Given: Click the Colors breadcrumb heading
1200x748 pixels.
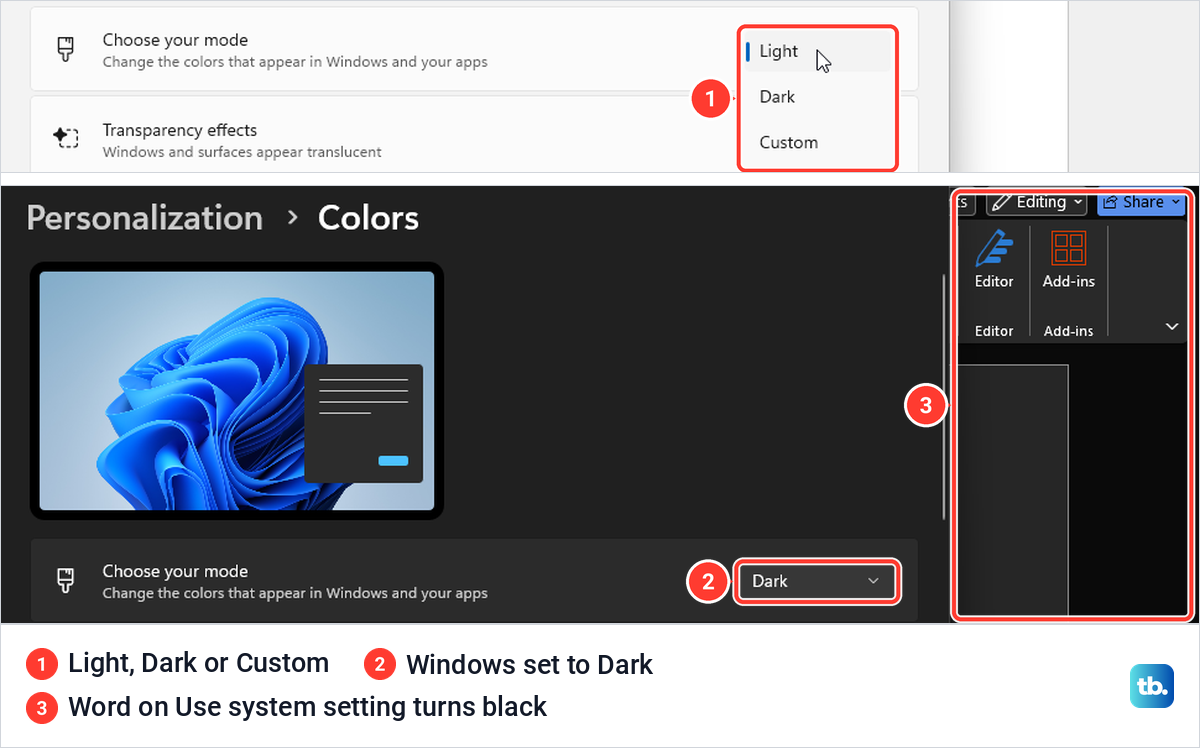Looking at the screenshot, I should [368, 218].
